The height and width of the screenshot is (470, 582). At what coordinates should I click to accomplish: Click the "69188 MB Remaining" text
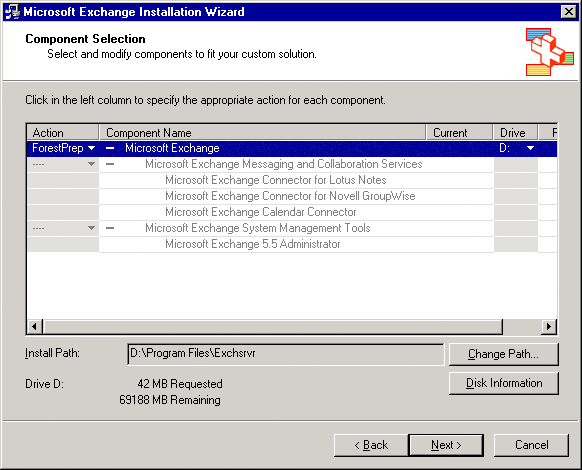[x=170, y=400]
